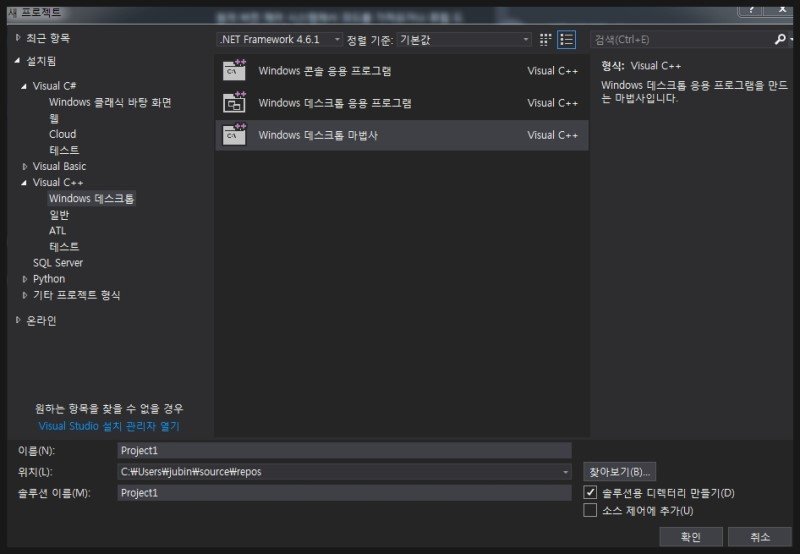
Task: Expand the Python tree node
Action: coord(24,279)
